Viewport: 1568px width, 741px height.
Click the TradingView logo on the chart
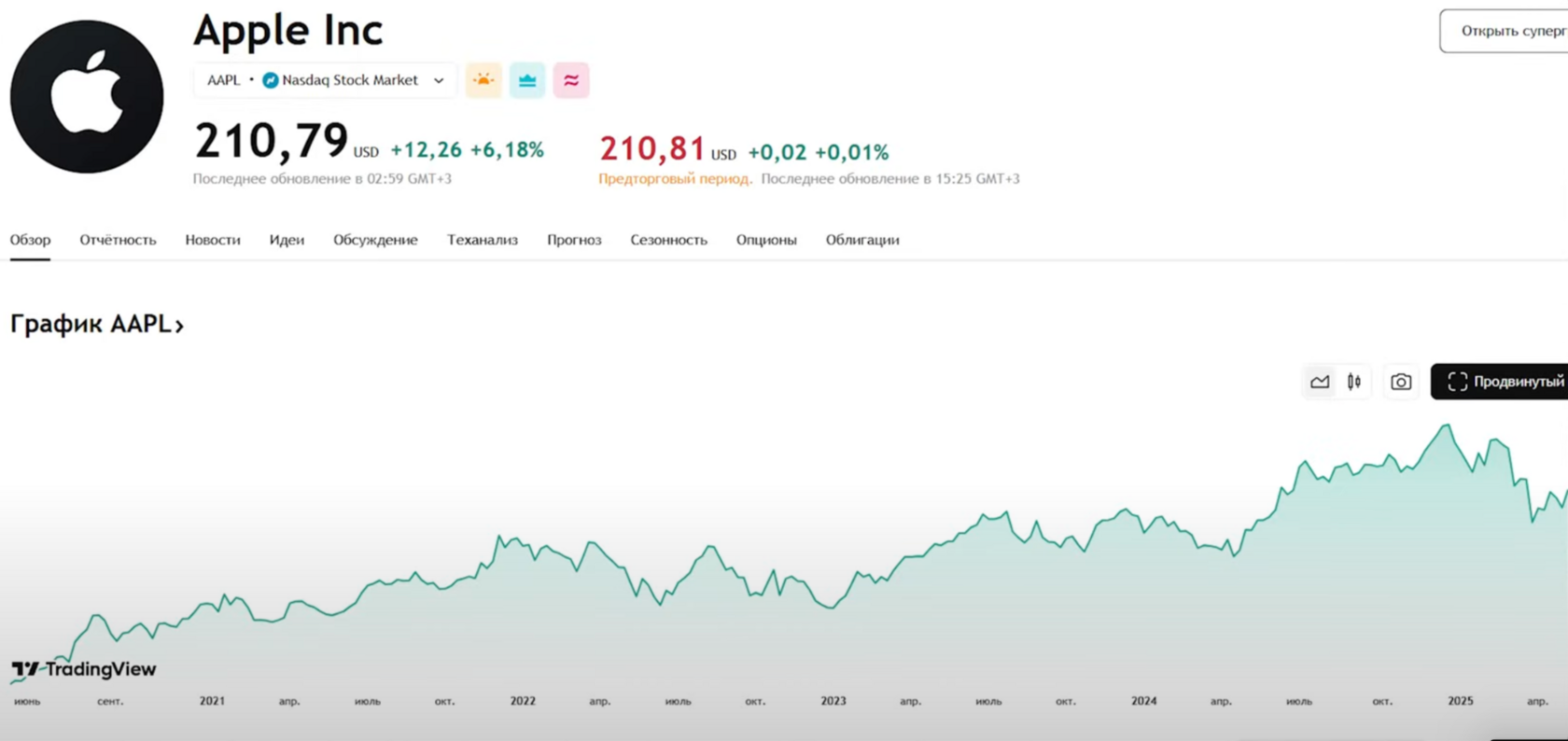84,669
